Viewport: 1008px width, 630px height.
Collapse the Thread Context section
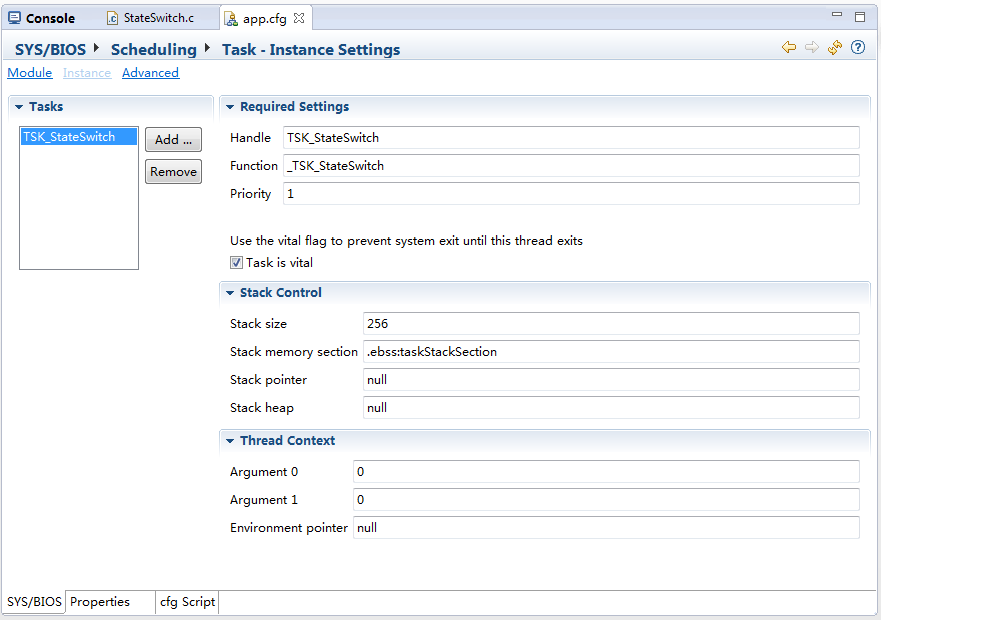(x=230, y=441)
